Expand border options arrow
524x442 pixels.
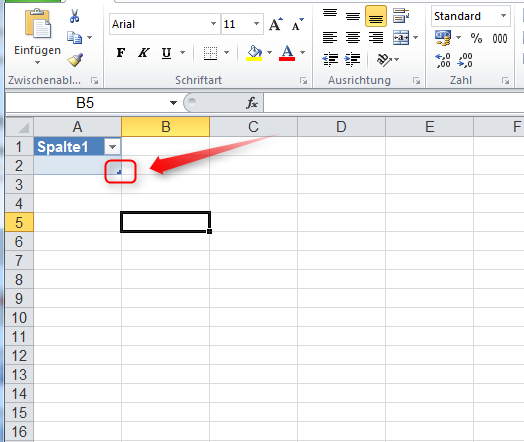226,52
